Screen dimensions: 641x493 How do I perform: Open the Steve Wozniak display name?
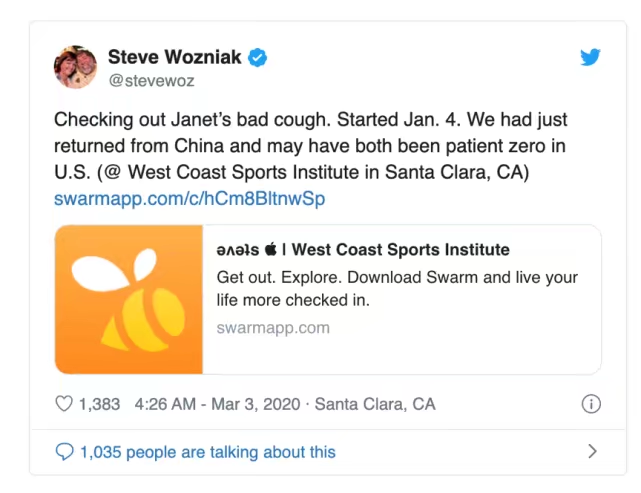pyautogui.click(x=174, y=57)
